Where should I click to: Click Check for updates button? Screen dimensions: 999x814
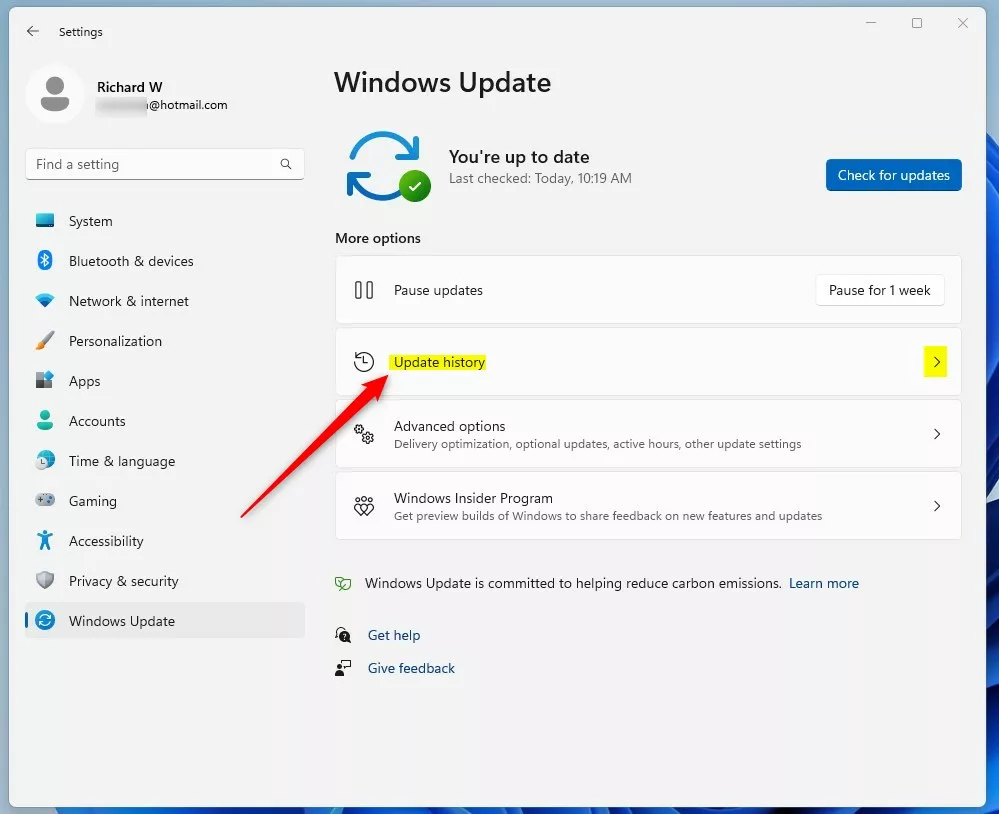point(894,175)
